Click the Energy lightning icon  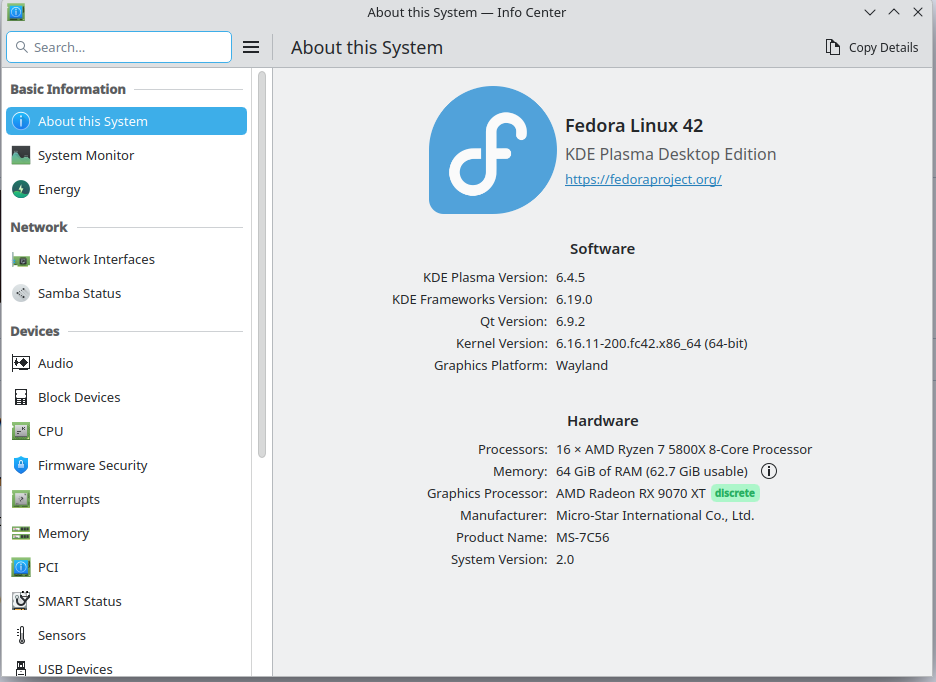(21, 189)
